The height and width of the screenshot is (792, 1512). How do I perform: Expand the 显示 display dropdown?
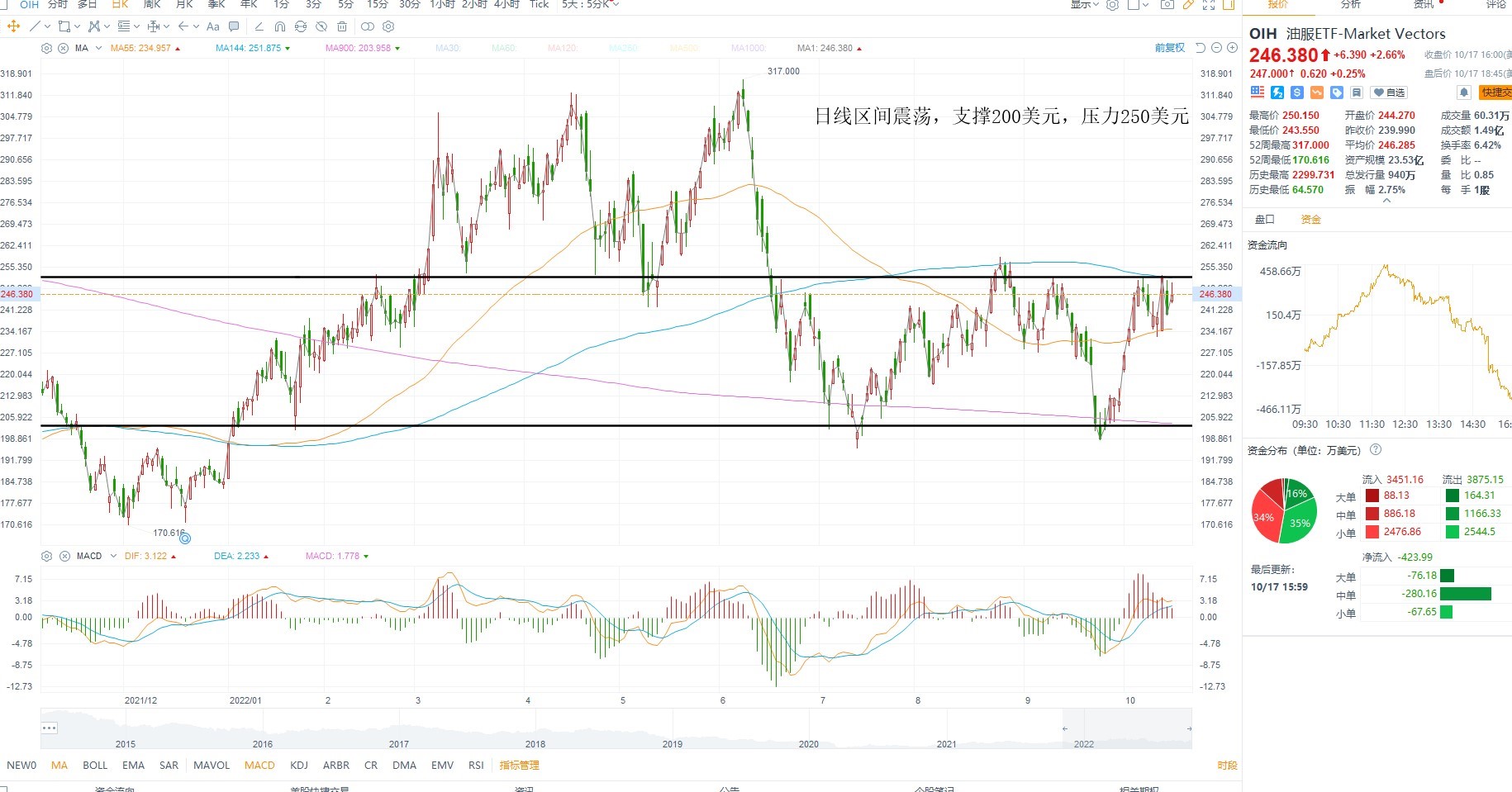pyautogui.click(x=1084, y=5)
